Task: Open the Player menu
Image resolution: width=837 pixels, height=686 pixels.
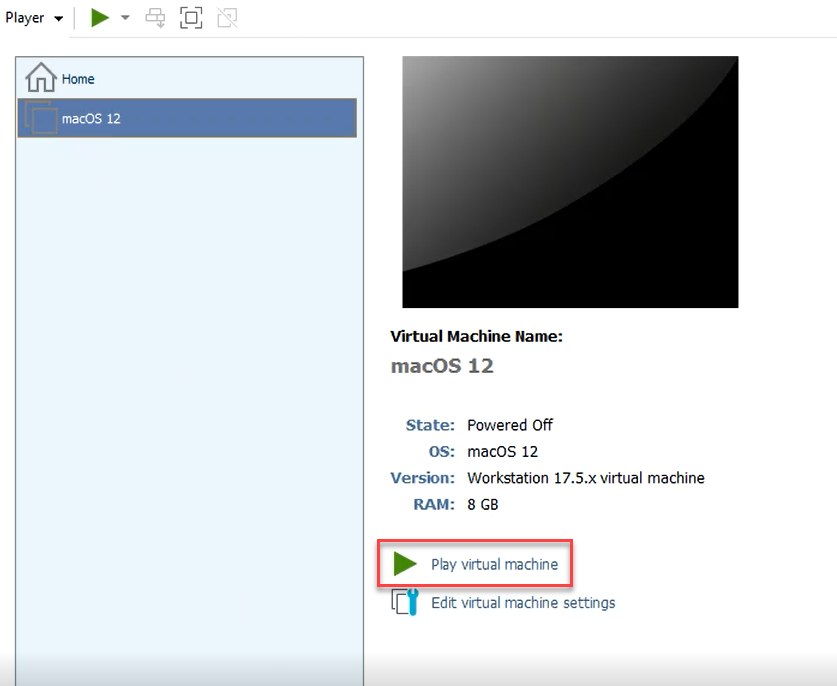Action: tap(27, 17)
